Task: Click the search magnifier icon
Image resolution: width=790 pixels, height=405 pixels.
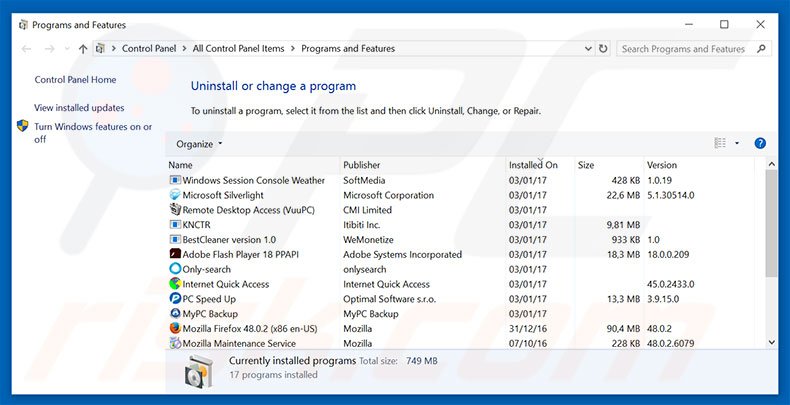Action: point(761,48)
